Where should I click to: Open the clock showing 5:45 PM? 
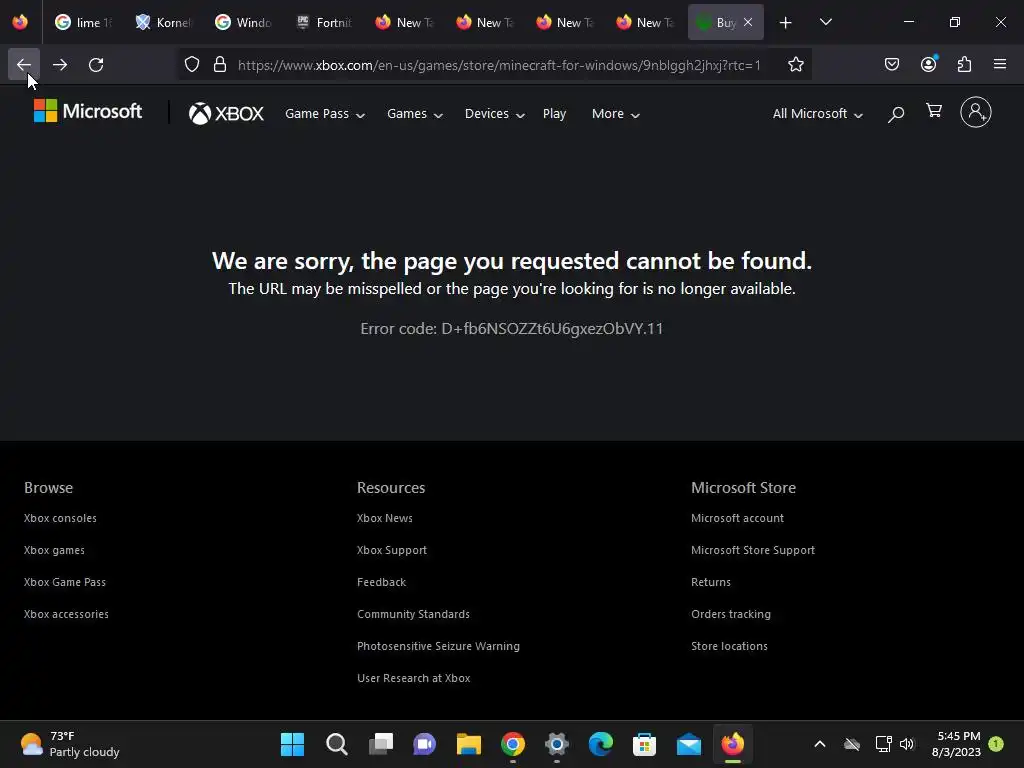(x=956, y=744)
